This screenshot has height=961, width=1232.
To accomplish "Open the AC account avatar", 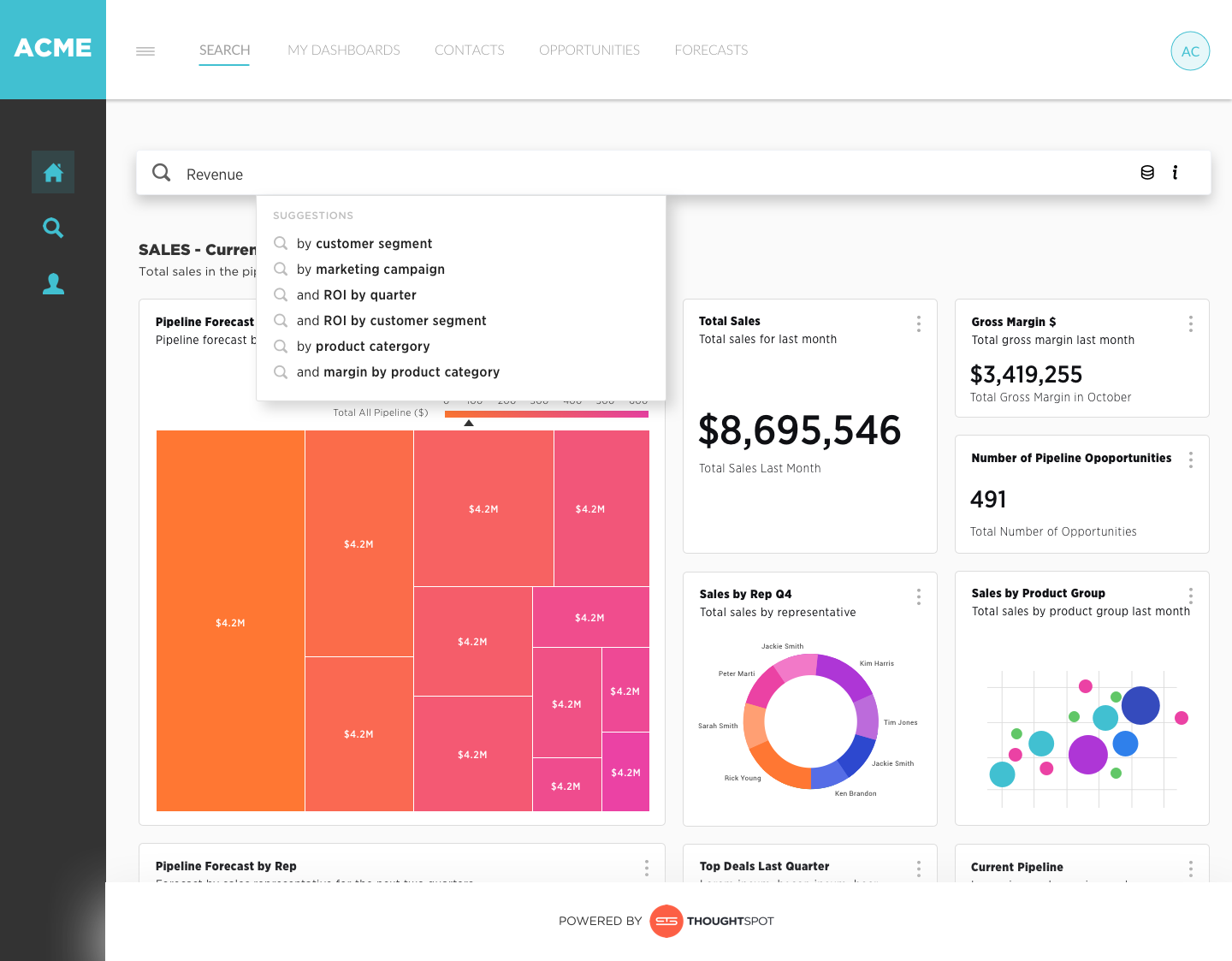I will 1190,50.
